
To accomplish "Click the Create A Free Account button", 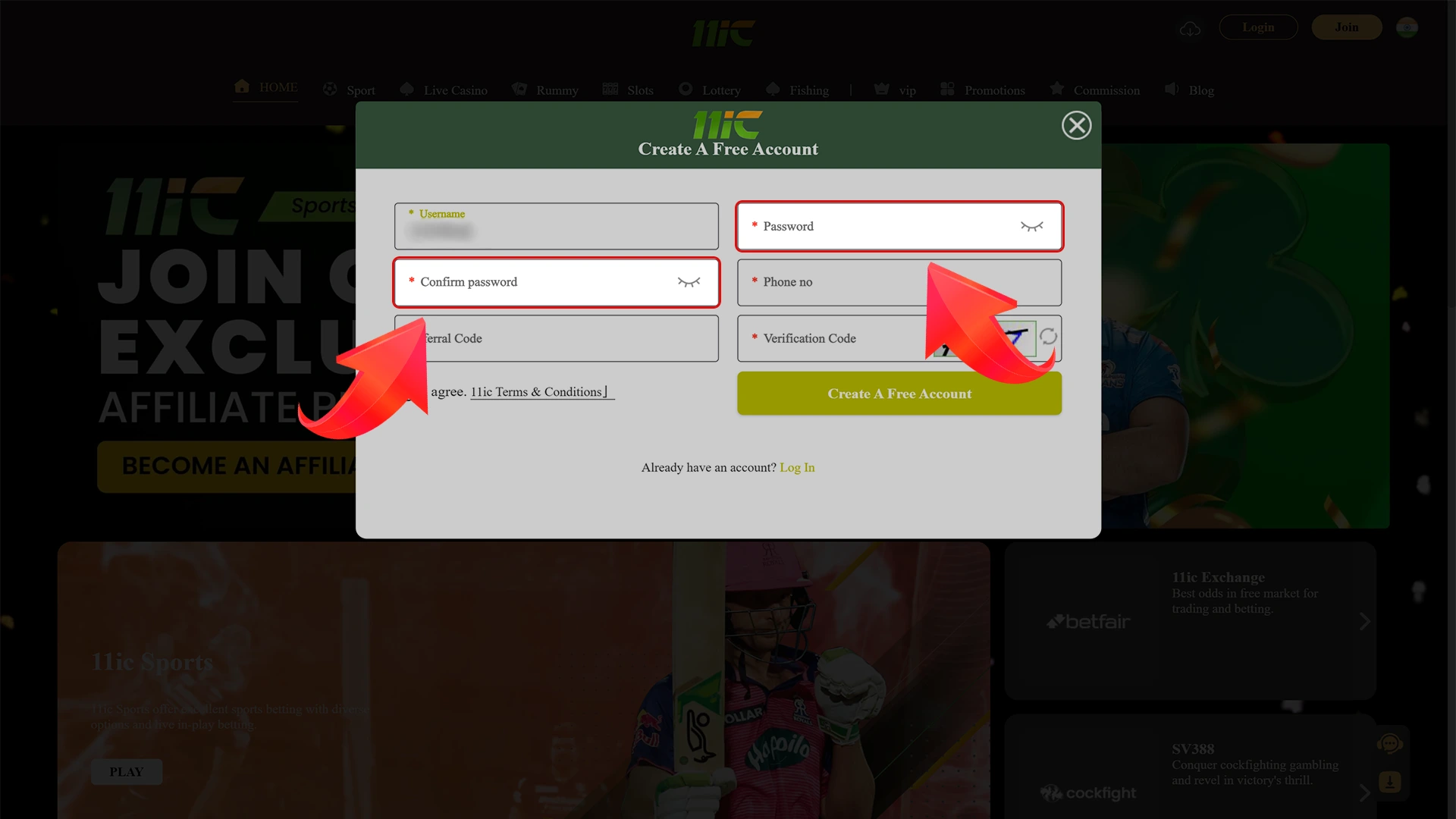I will (899, 393).
